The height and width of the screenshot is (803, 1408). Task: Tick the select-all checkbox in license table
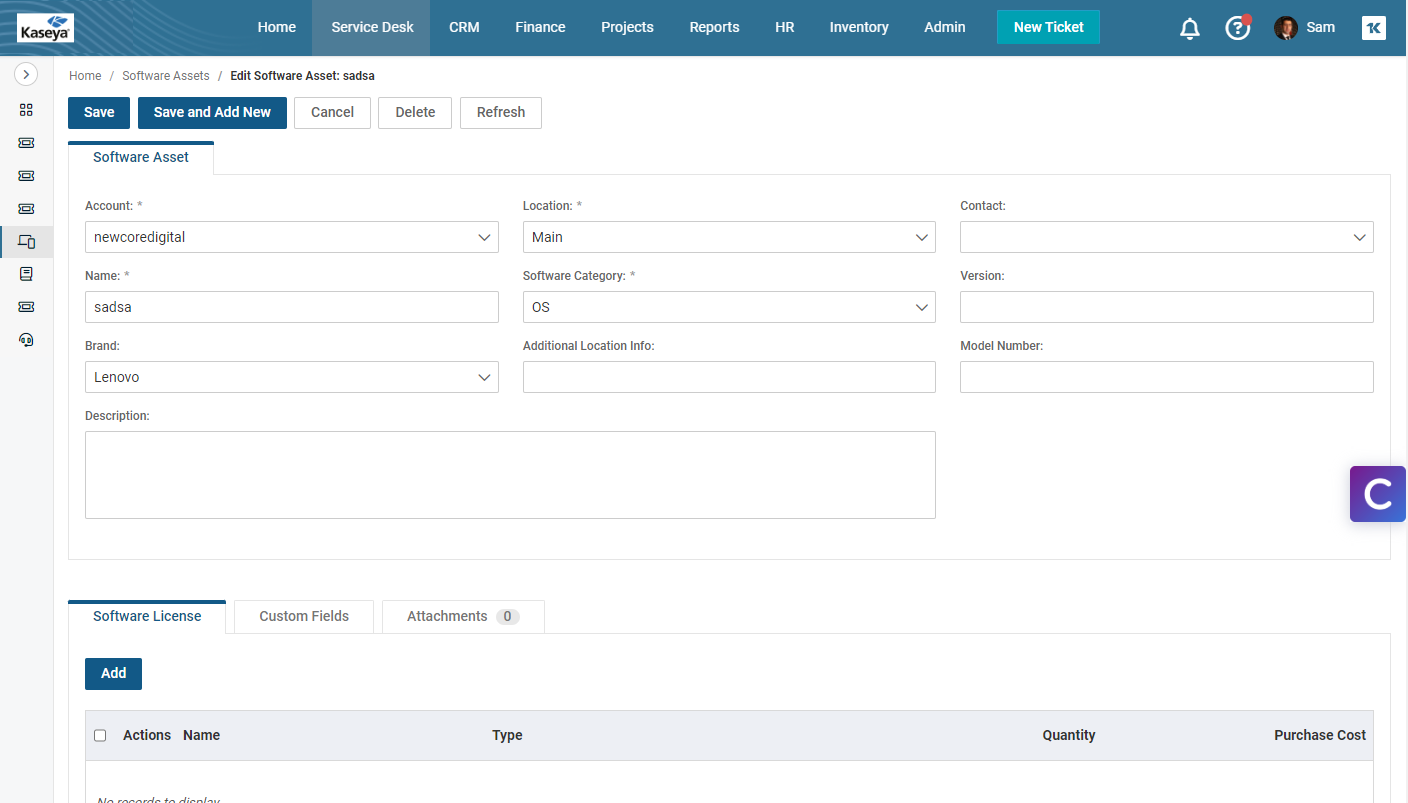pos(100,735)
